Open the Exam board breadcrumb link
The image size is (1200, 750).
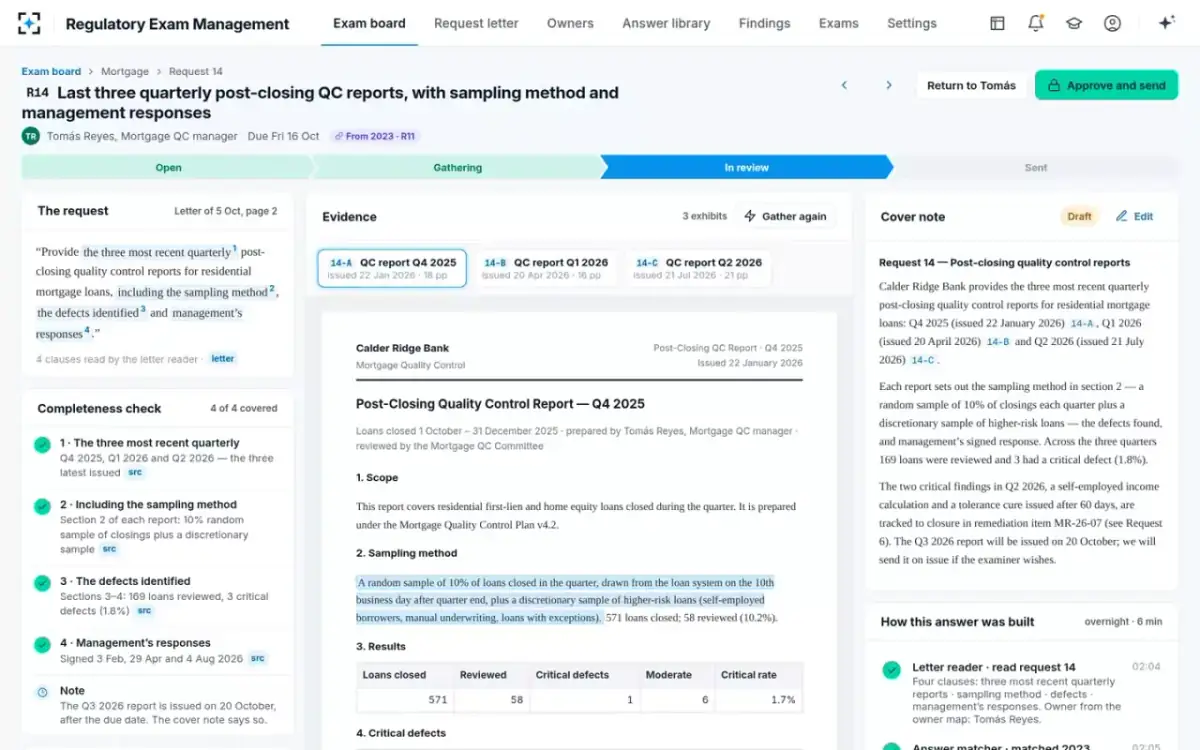pos(51,72)
